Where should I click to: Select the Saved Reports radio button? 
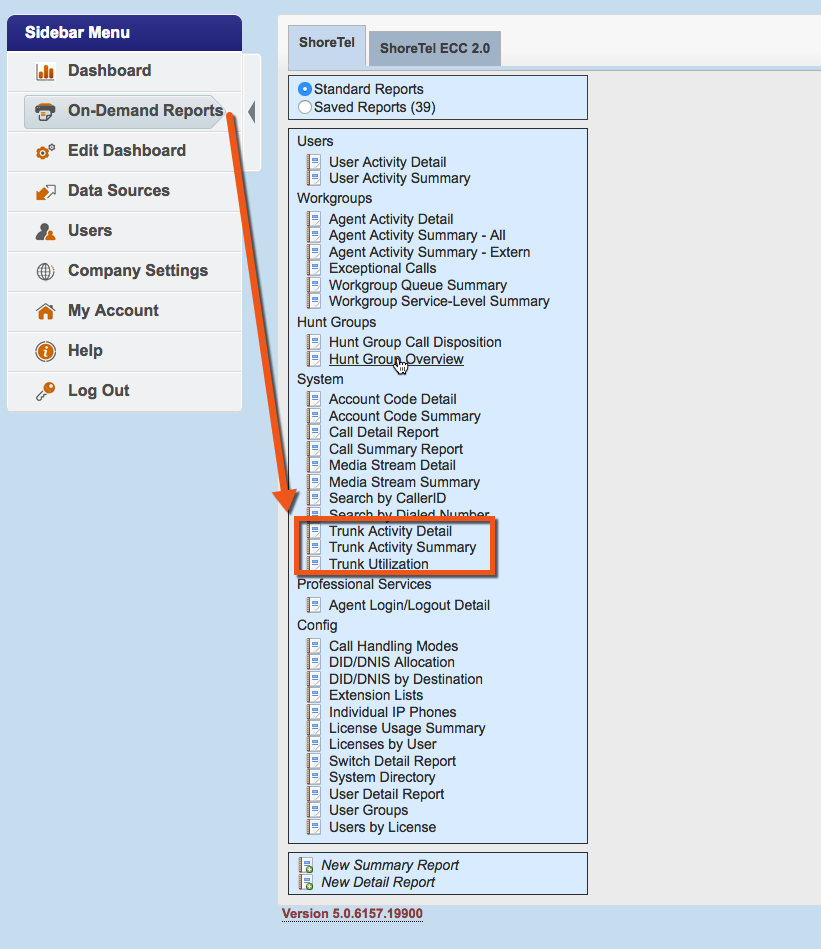(x=305, y=107)
